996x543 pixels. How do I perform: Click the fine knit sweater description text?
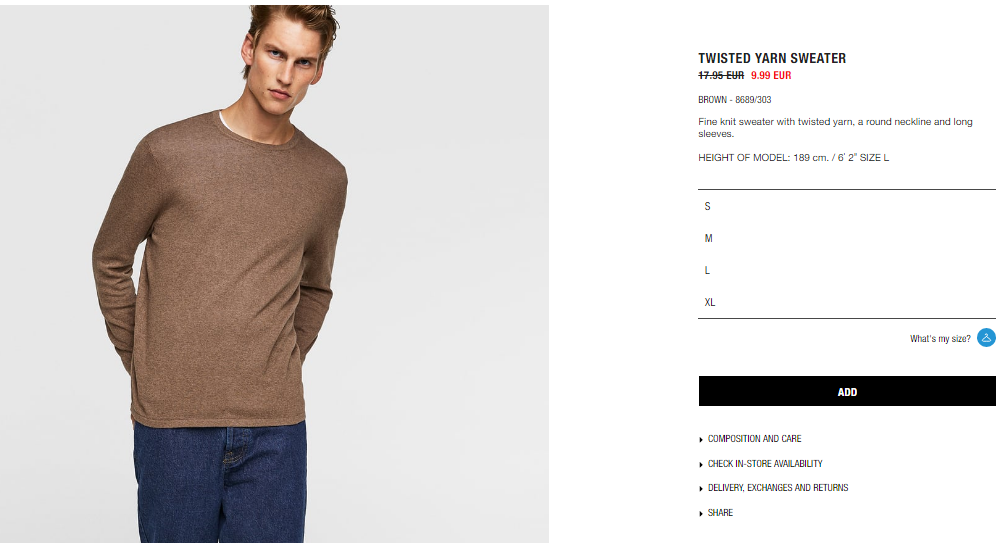click(x=835, y=128)
